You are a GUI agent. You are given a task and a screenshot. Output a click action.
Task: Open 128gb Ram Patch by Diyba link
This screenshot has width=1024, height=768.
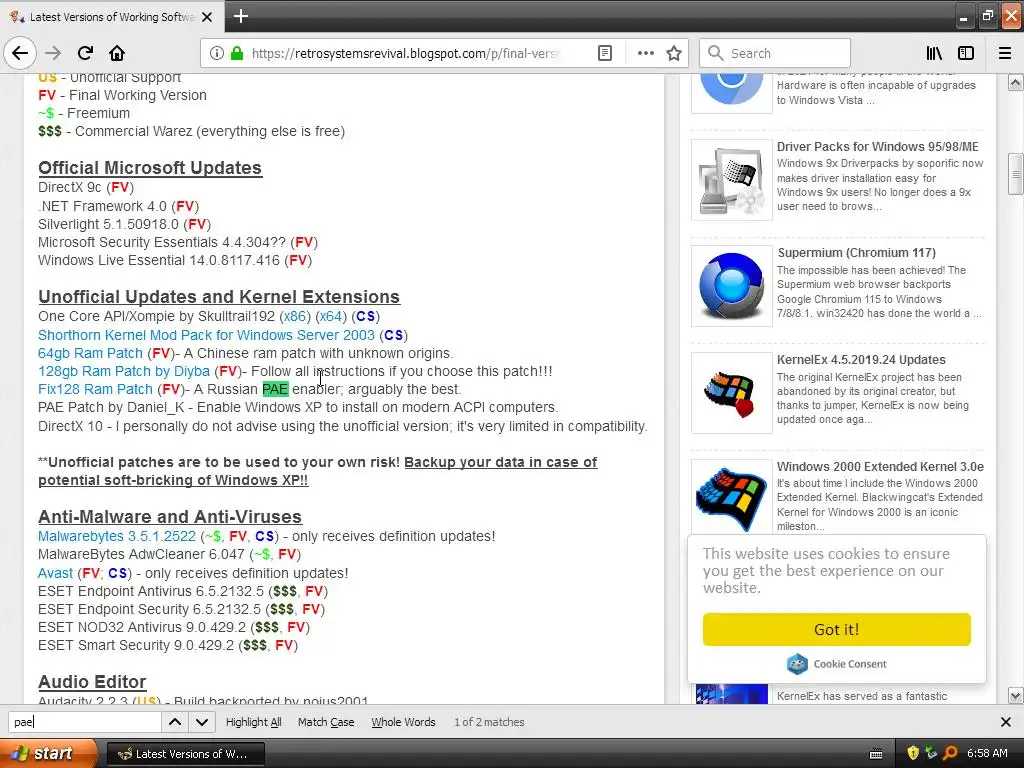[x=124, y=371]
